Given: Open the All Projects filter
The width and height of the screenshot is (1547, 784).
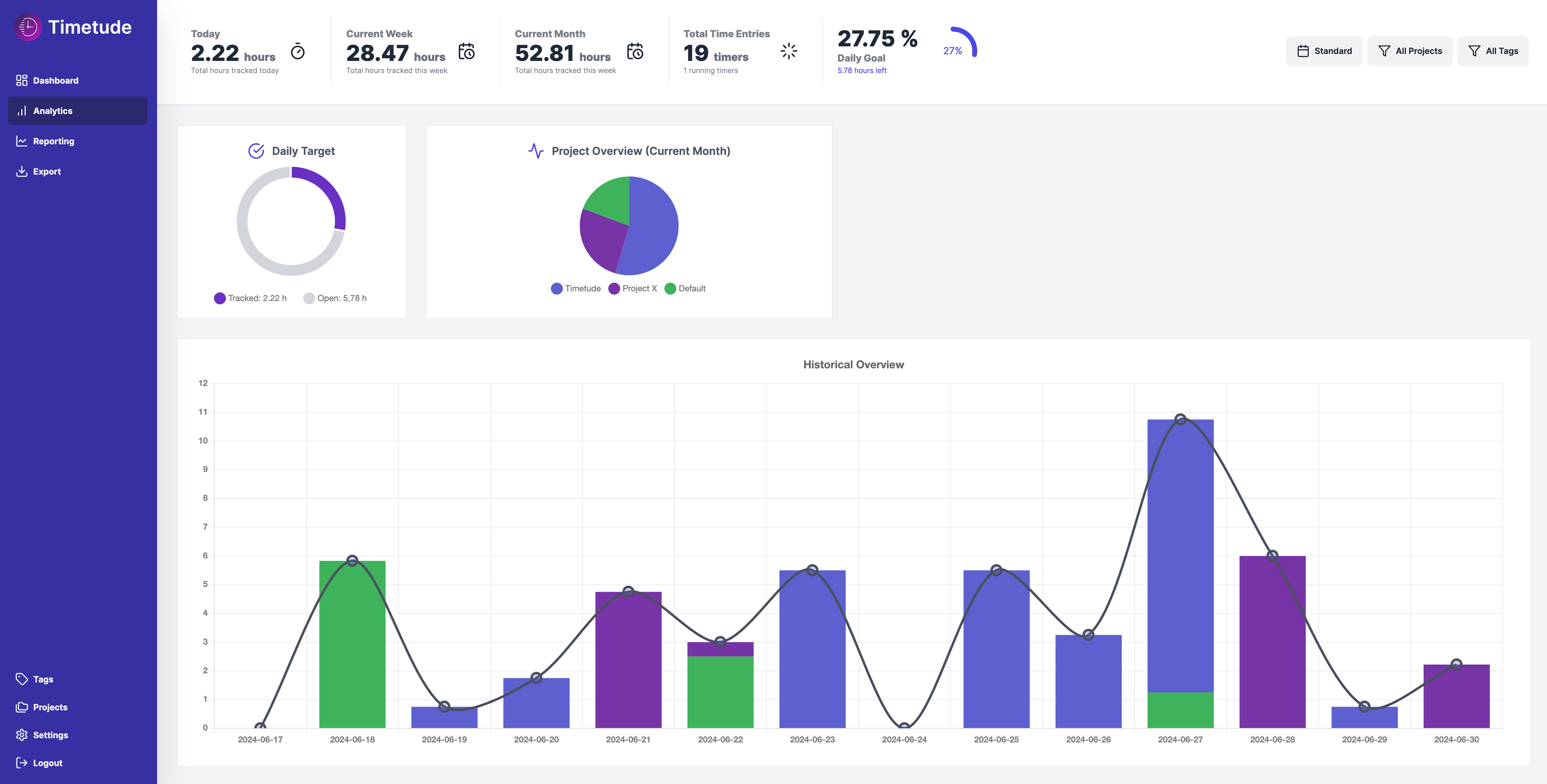Looking at the screenshot, I should (x=1409, y=51).
